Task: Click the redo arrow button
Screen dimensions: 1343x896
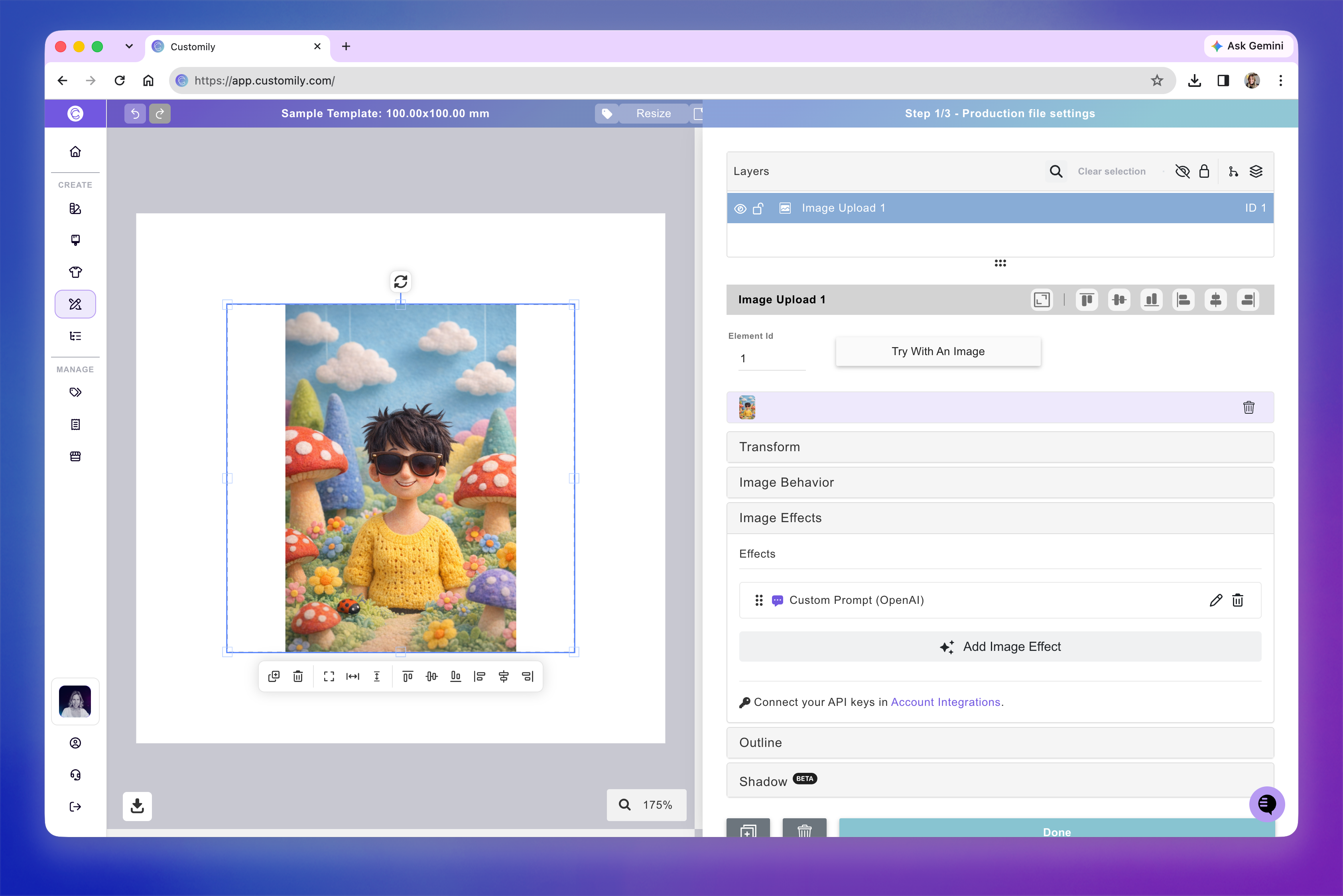Action: [160, 114]
